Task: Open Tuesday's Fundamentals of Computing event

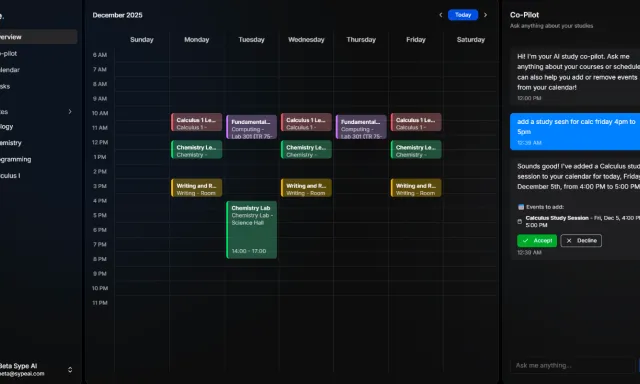Action: coord(251,127)
